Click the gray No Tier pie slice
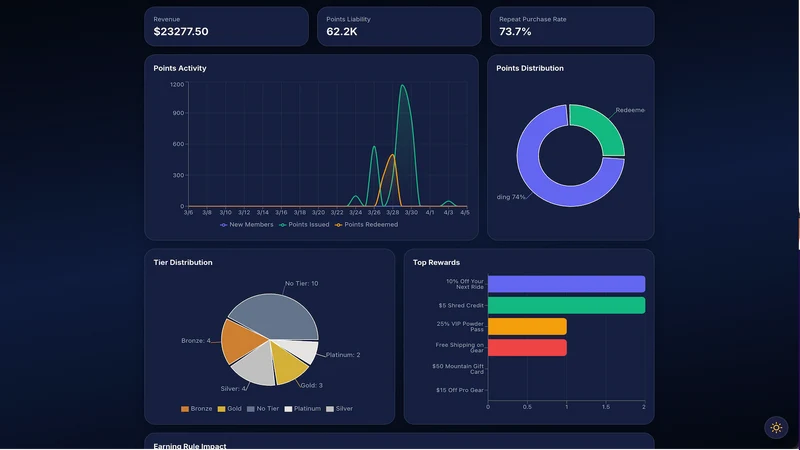Viewport: 800px width, 450px height. pos(278,315)
